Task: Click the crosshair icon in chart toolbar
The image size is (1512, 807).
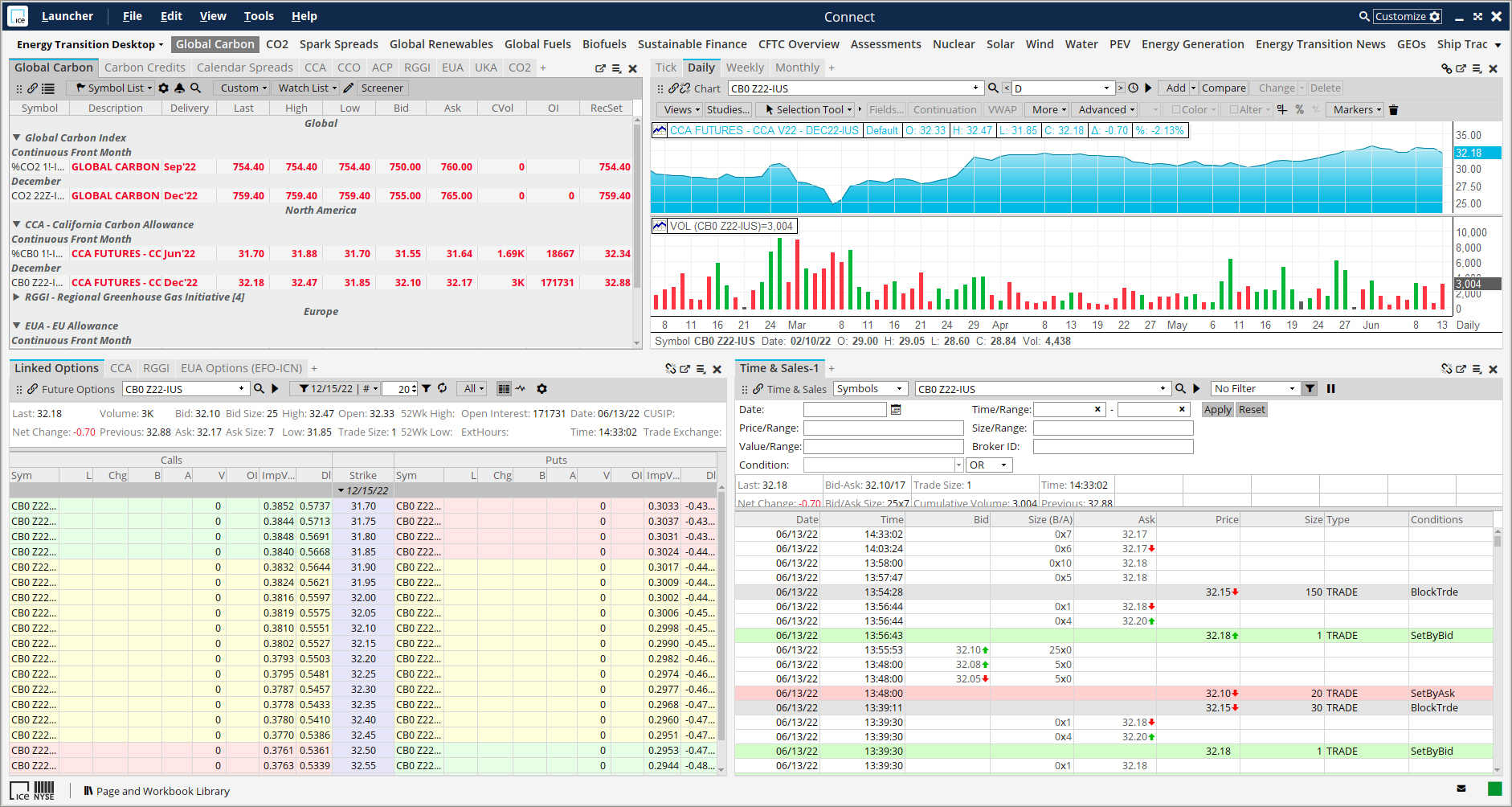Action: point(1282,110)
